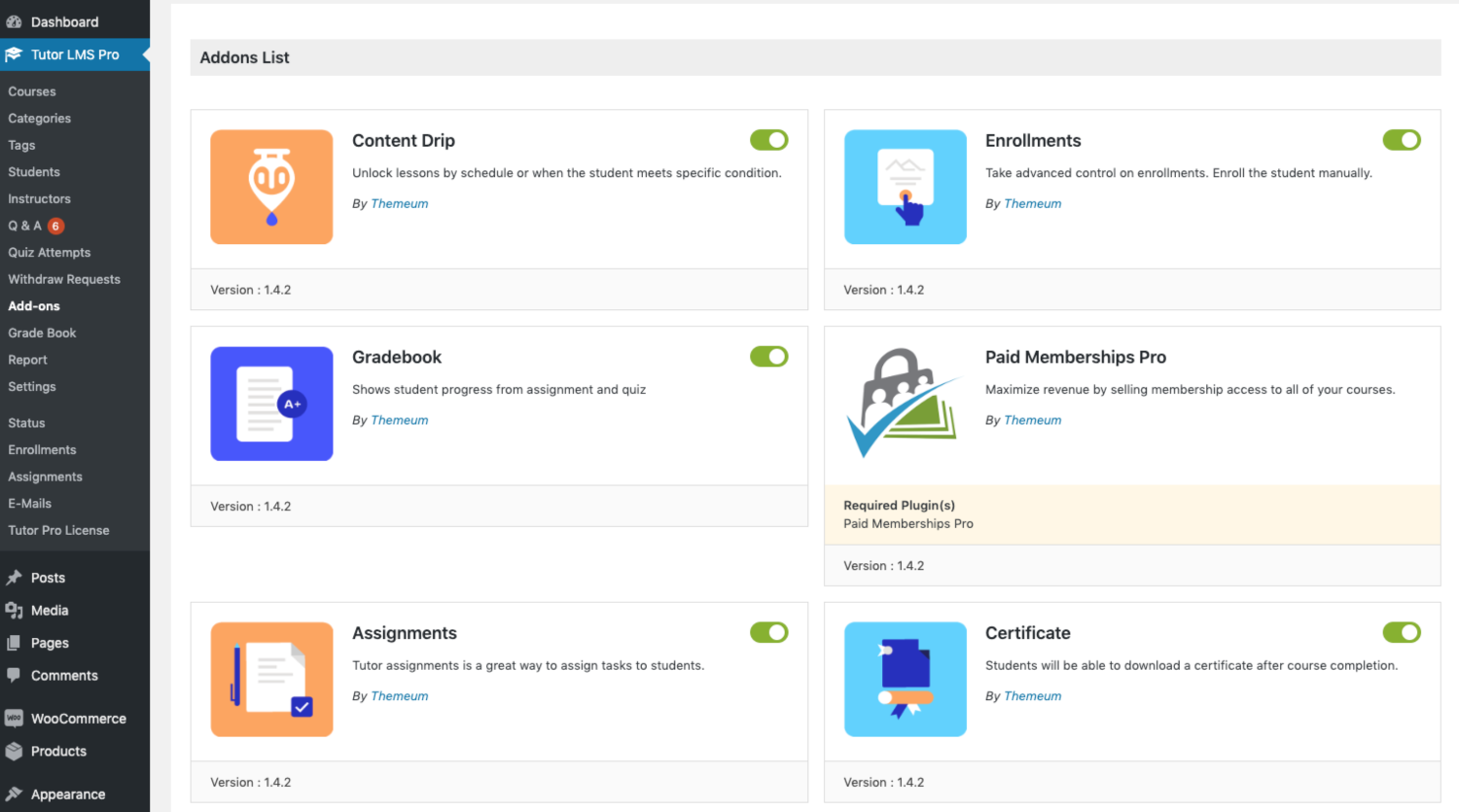This screenshot has width=1459, height=812.
Task: Click Themeum link under Paid Memberships Pro
Action: tap(1033, 420)
